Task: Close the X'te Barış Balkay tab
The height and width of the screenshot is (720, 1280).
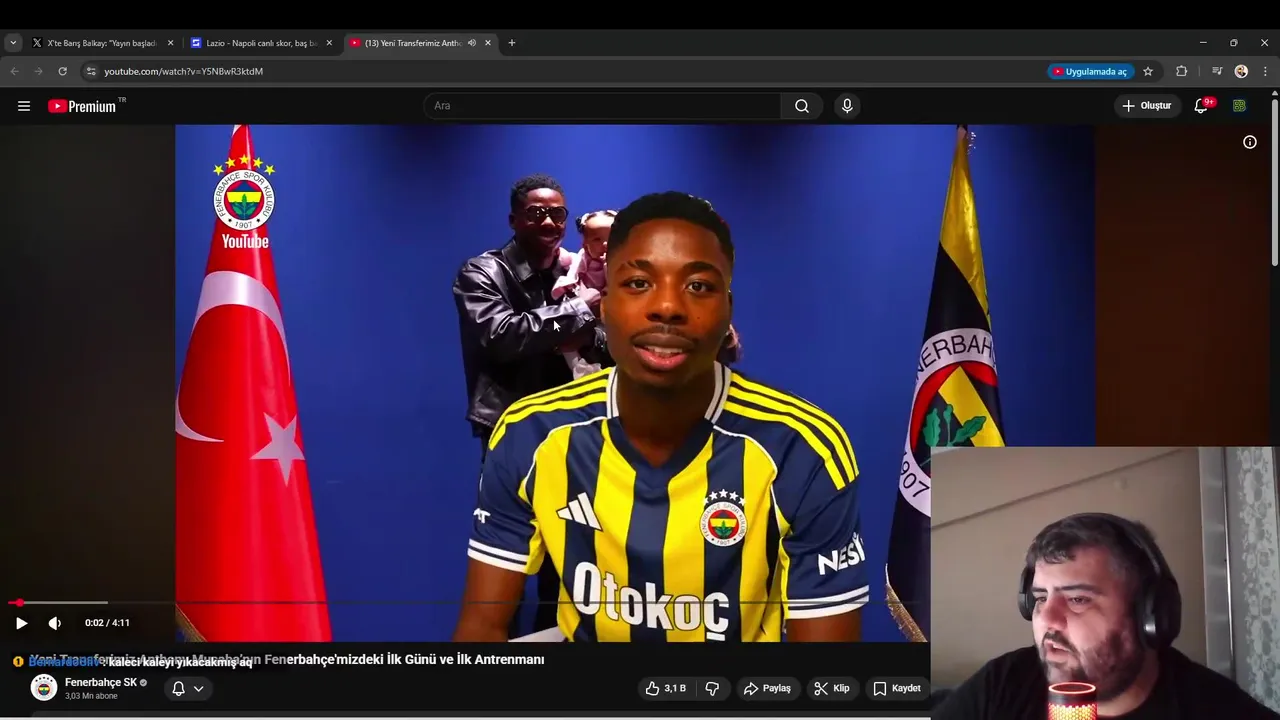Action: (170, 43)
